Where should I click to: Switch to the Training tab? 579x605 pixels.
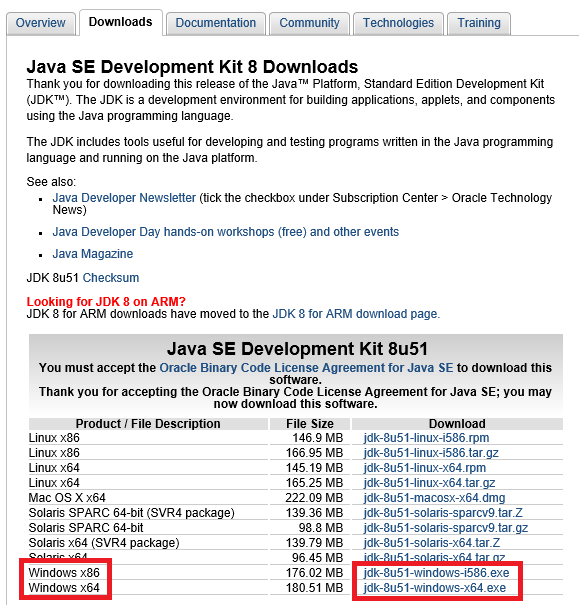[x=479, y=23]
